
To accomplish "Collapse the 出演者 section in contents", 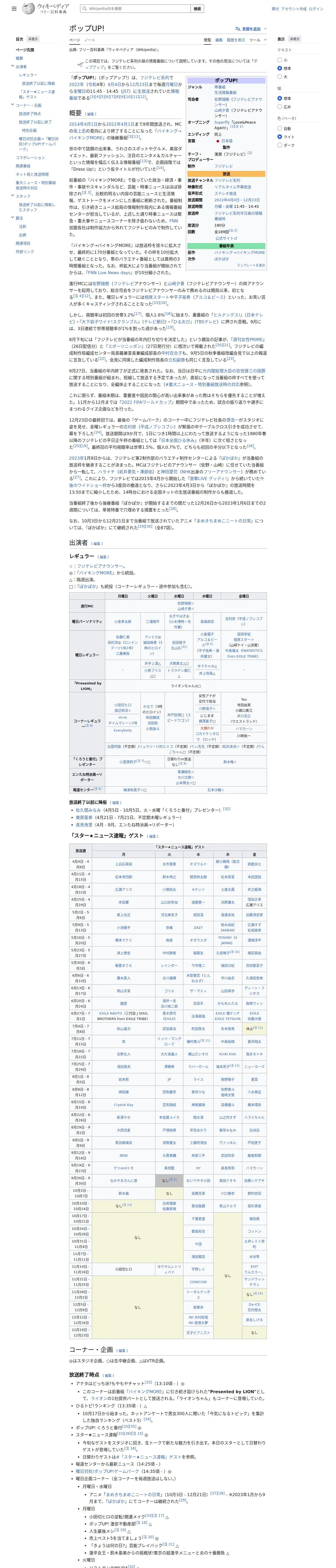I will click(x=13, y=66).
